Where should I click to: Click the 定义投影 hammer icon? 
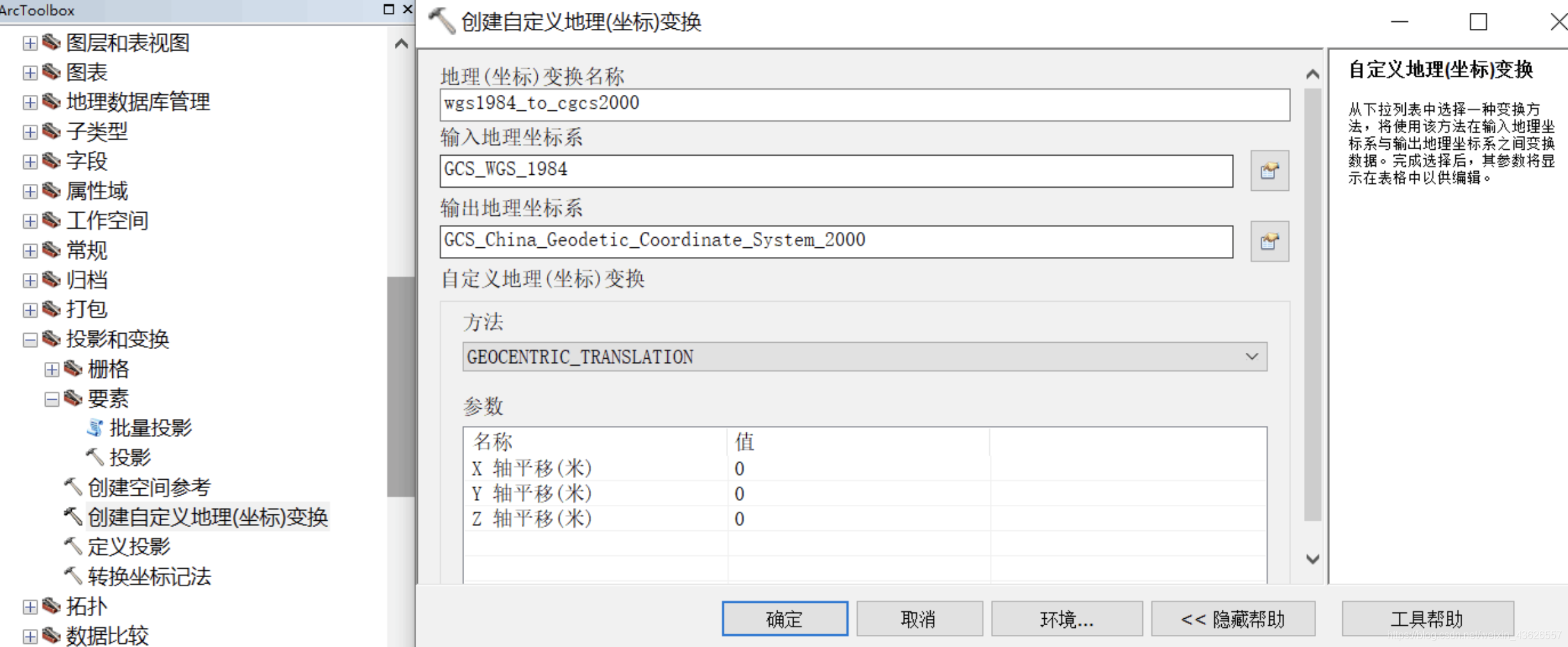point(73,546)
